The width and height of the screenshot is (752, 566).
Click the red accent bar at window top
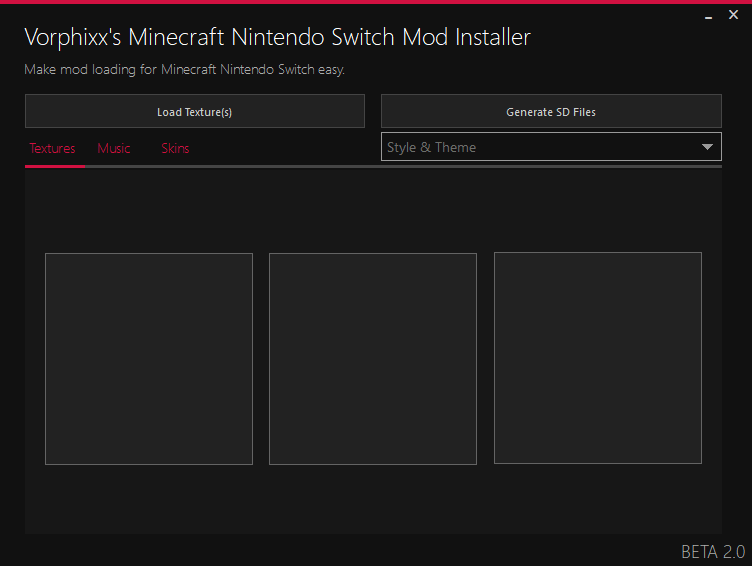376,2
